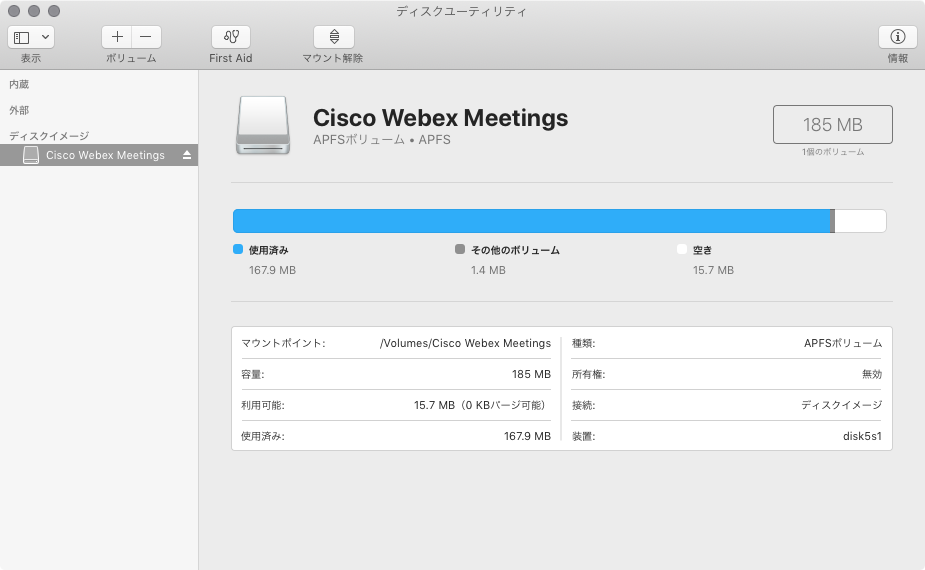Click the mount point path value
This screenshot has width=925, height=570.
[x=465, y=343]
